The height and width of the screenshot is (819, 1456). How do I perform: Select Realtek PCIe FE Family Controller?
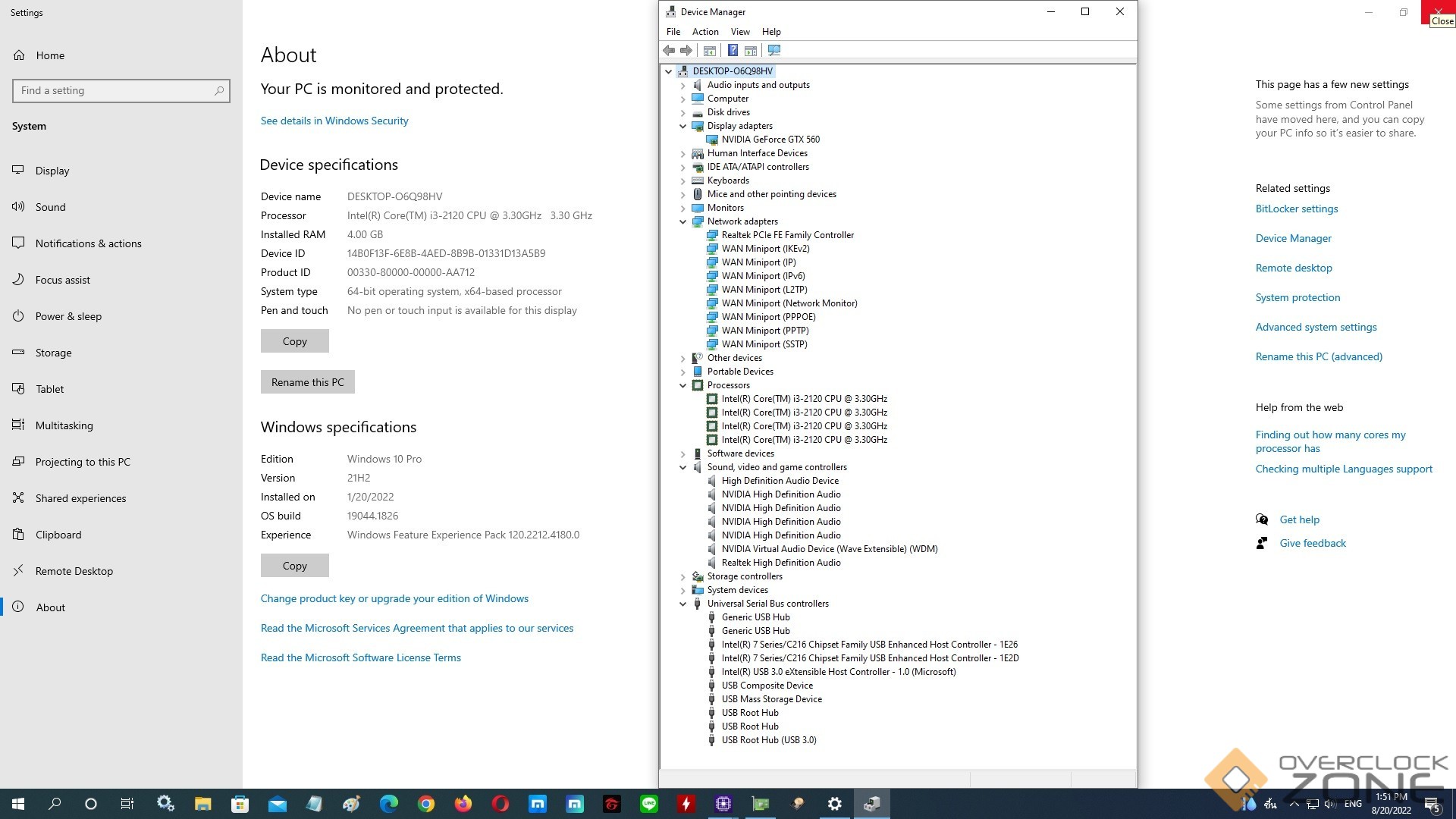pos(787,235)
